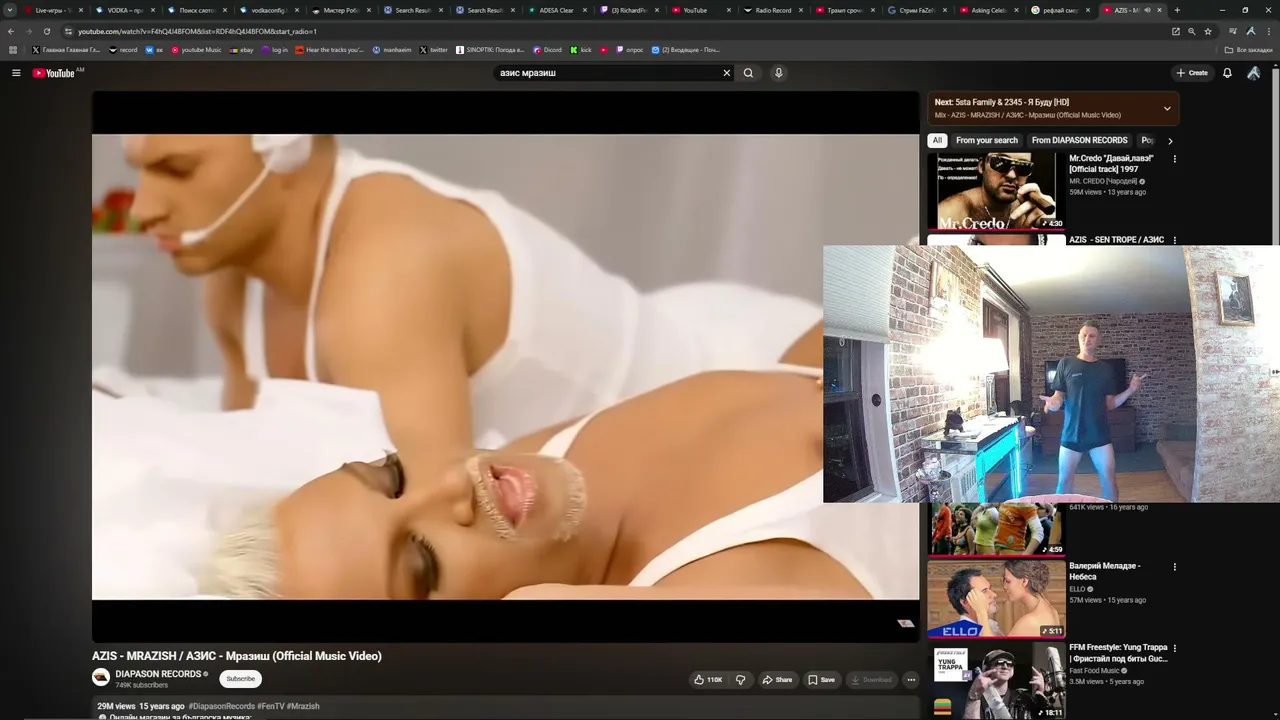Open options for Mr.Credo video
1280x720 pixels.
[1175, 159]
